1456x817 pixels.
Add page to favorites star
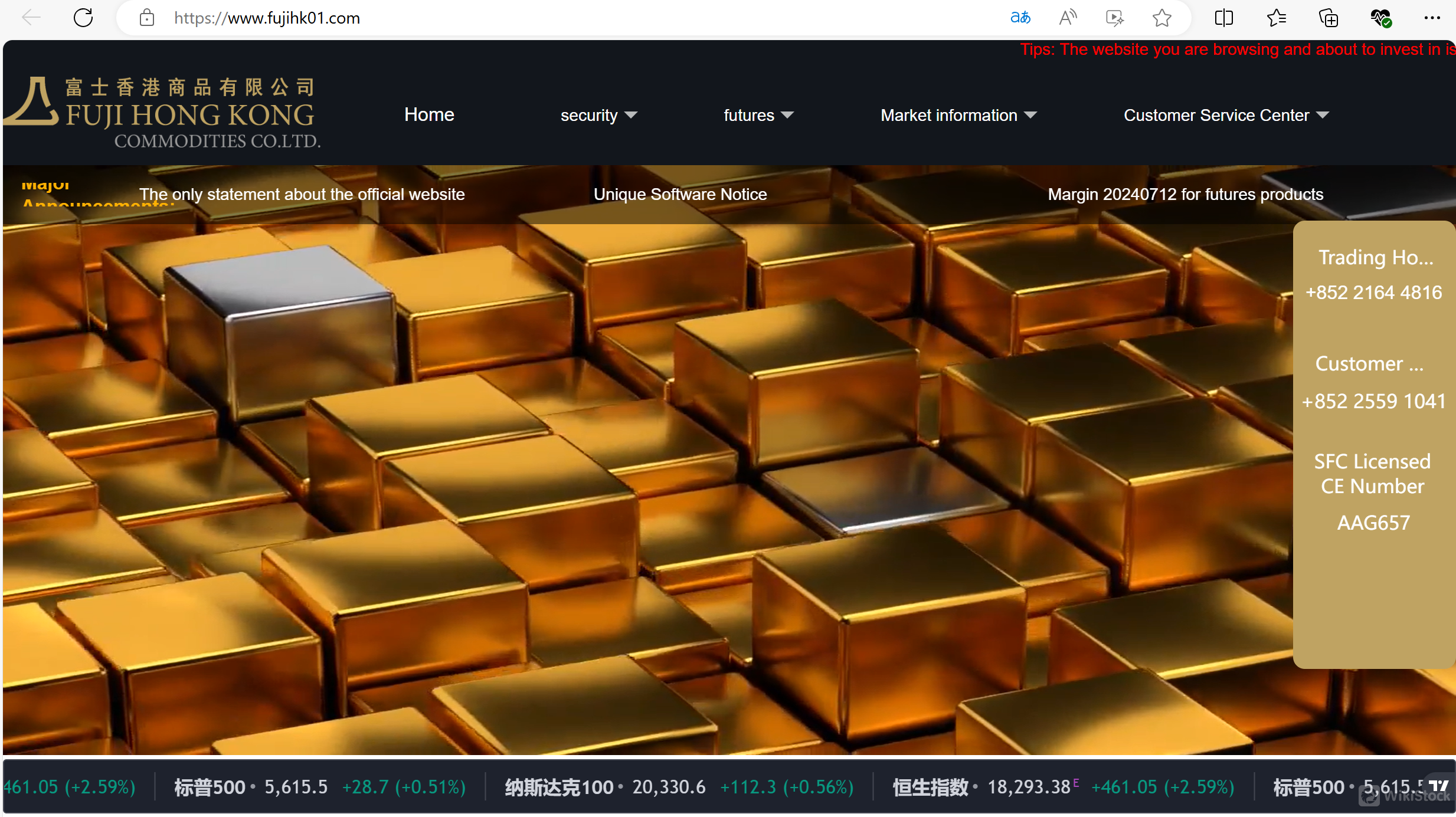(1161, 18)
